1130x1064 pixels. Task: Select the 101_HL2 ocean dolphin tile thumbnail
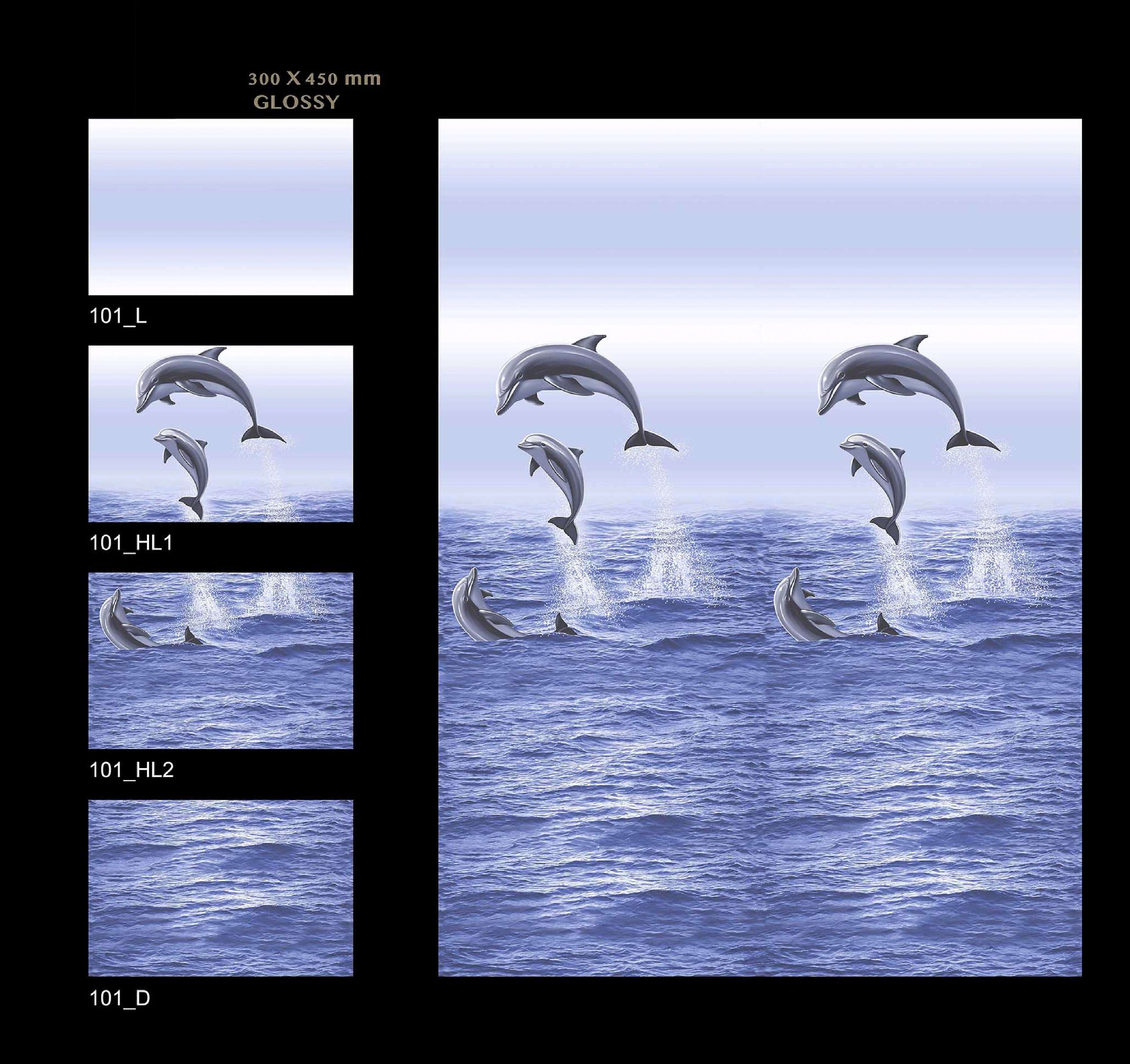[x=221, y=661]
